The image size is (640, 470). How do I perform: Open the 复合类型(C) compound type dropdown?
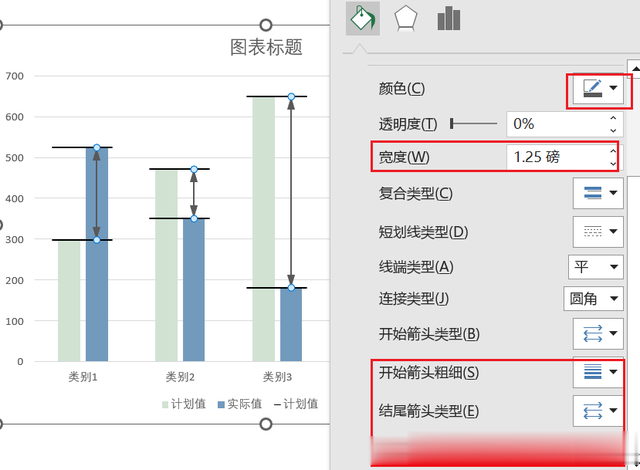pyautogui.click(x=598, y=193)
